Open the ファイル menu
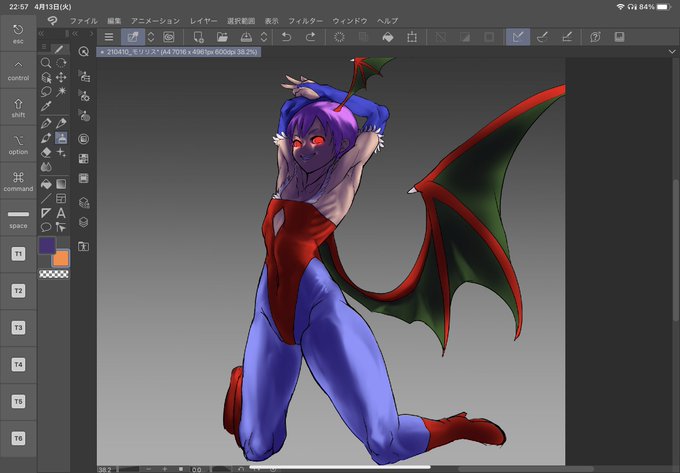This screenshot has width=680, height=473. click(83, 21)
